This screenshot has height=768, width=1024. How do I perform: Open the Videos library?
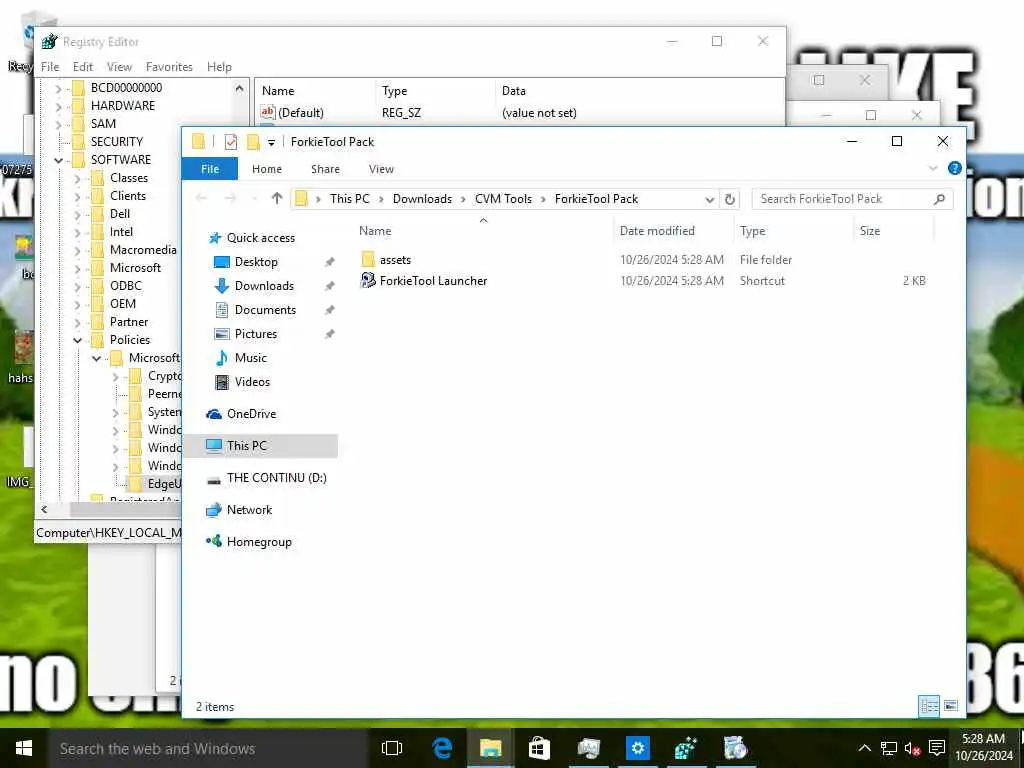pyautogui.click(x=252, y=382)
